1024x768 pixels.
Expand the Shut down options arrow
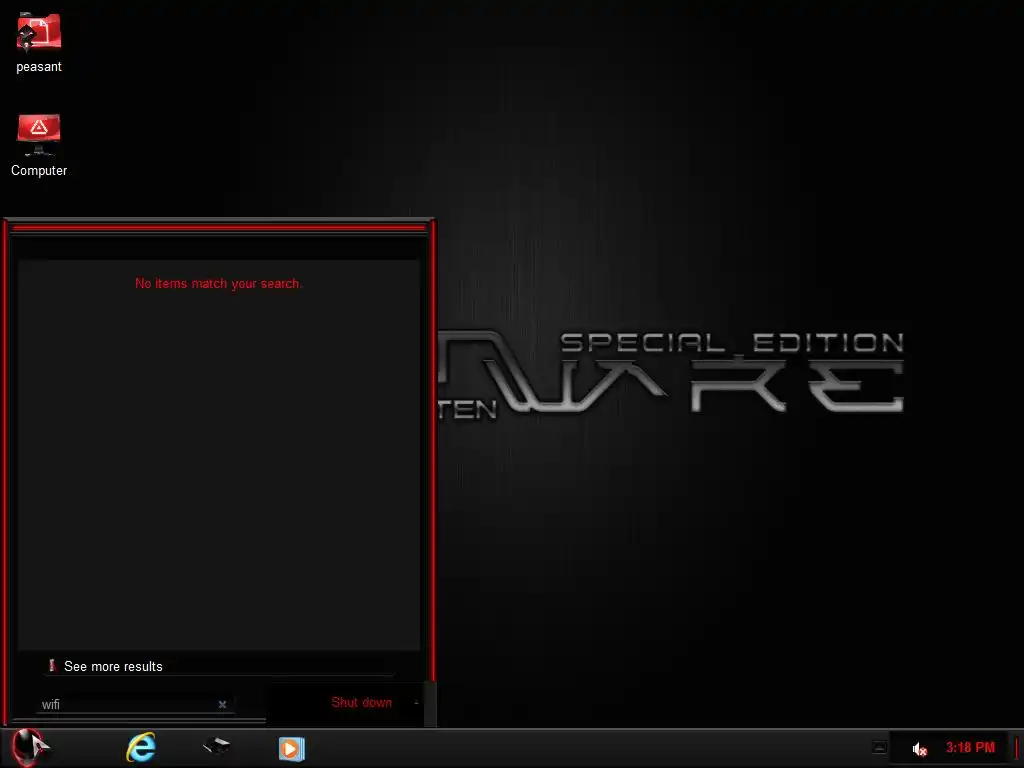point(416,703)
